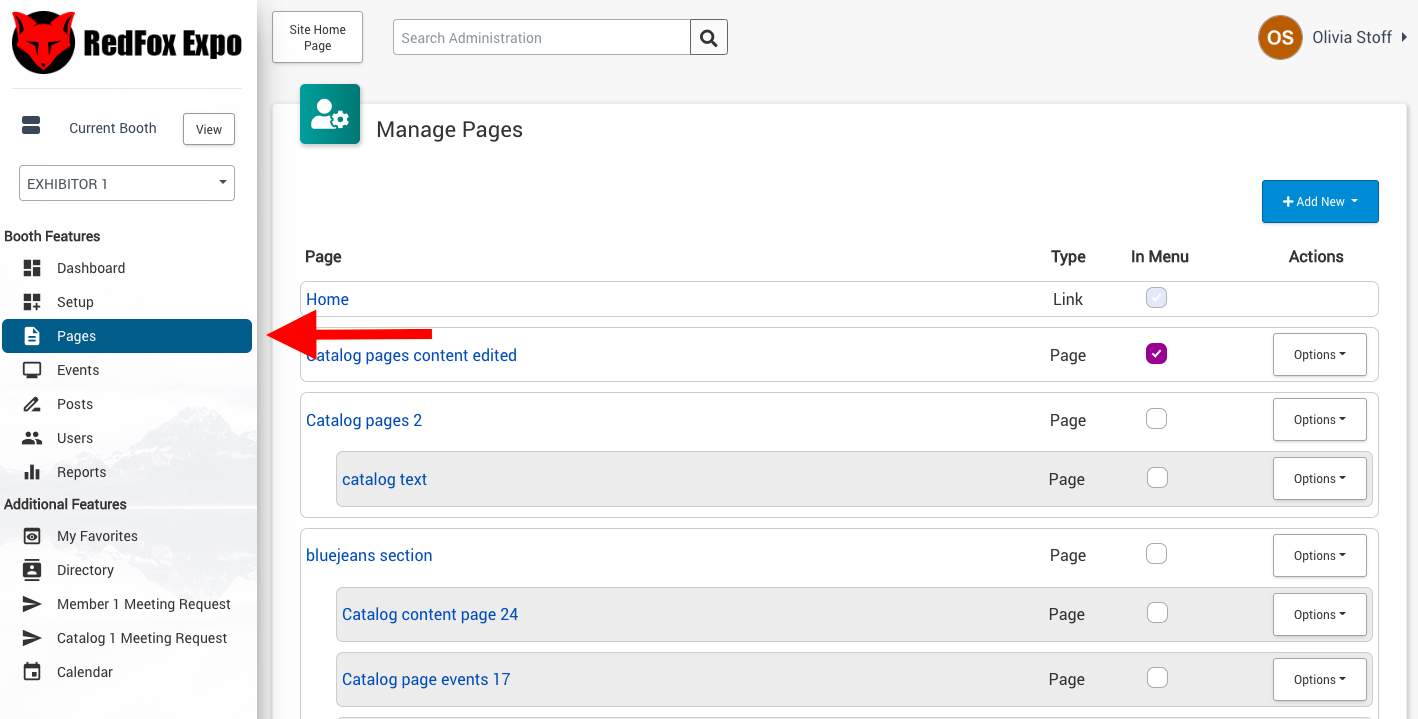Click the Events monitor icon

click(x=32, y=370)
